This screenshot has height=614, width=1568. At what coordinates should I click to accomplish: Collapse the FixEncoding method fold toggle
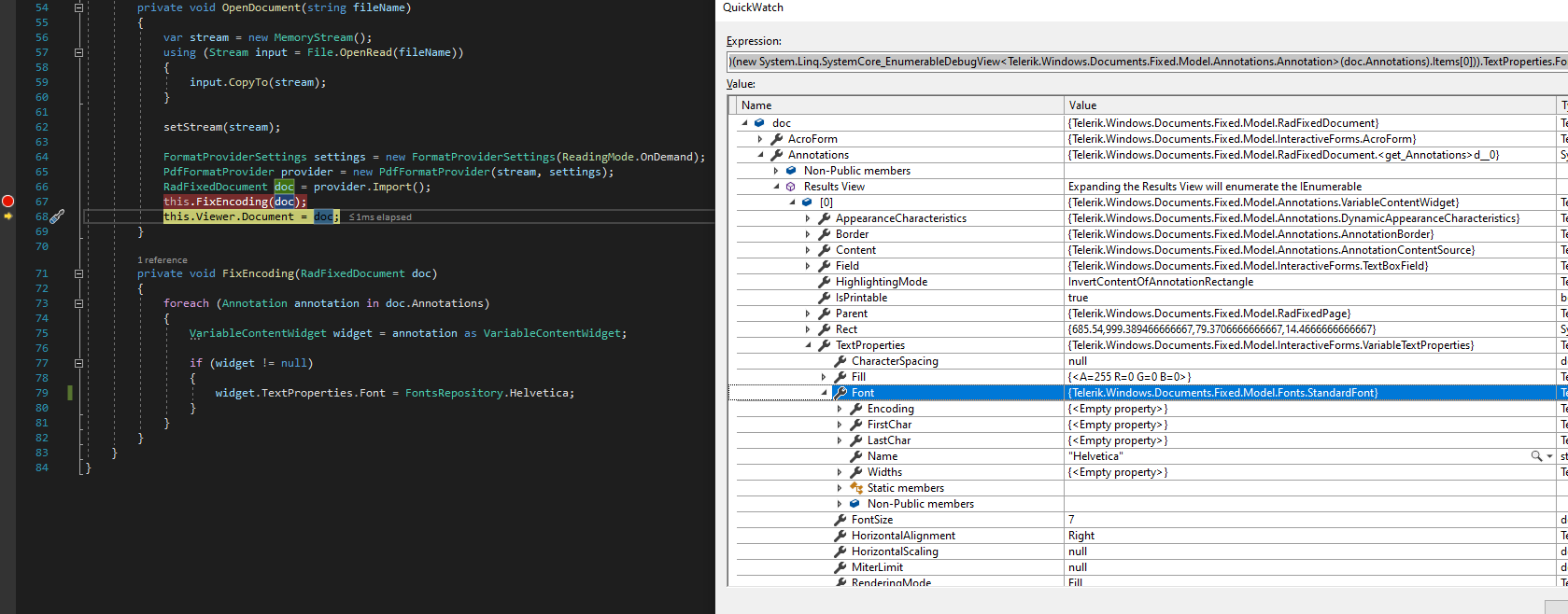[78, 273]
